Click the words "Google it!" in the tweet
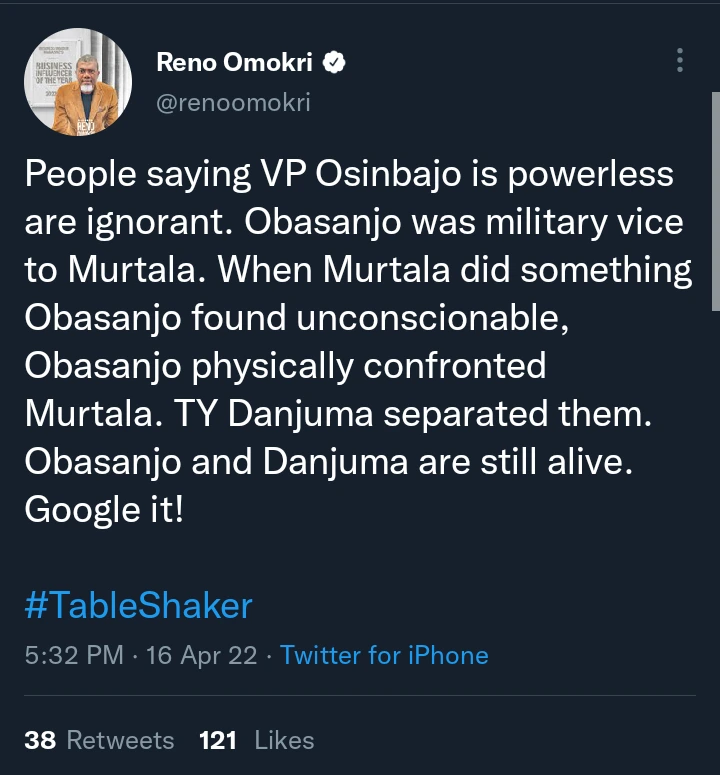 [103, 510]
